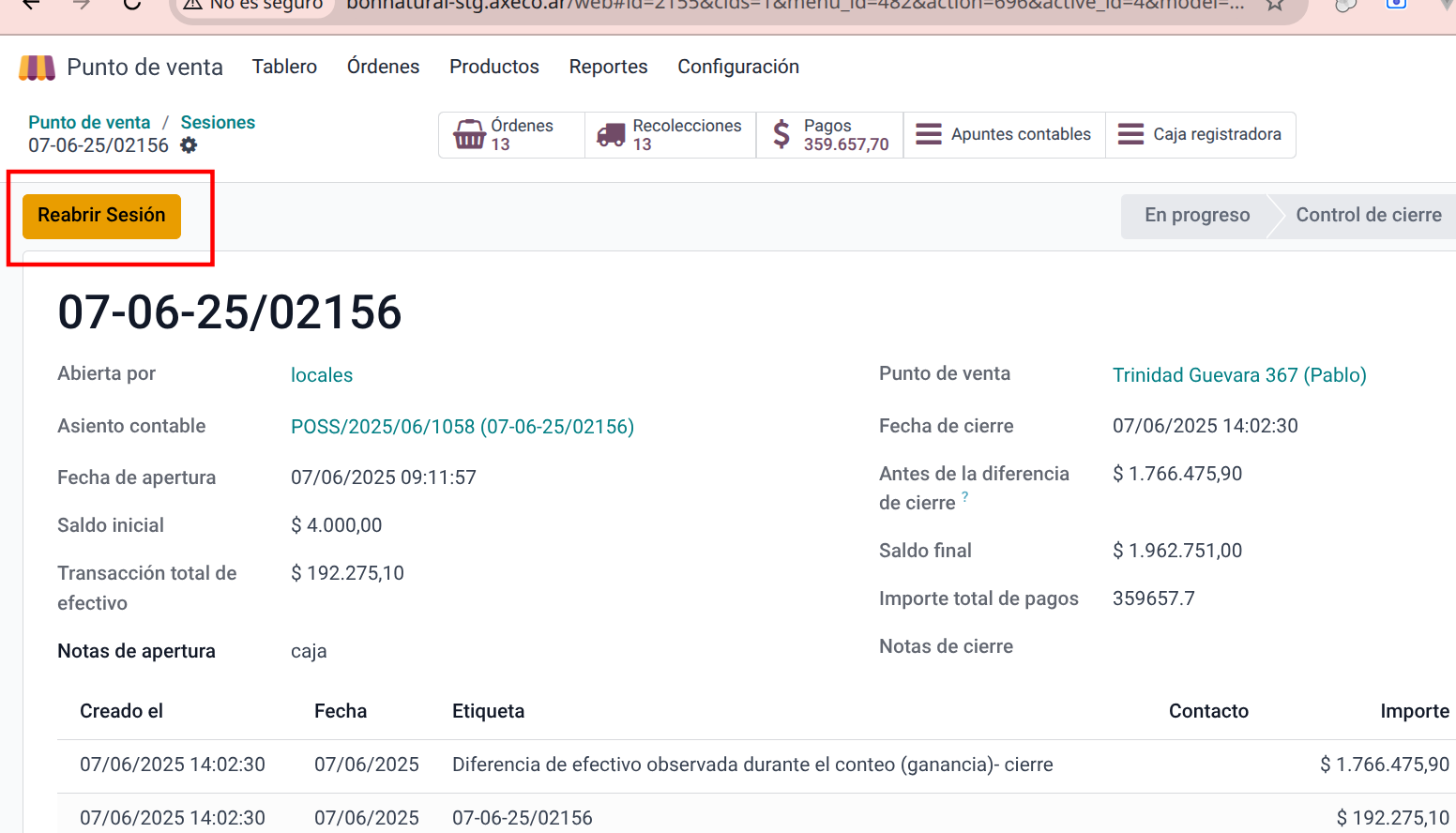The width and height of the screenshot is (1456, 833).
Task: Click the Caja registradora list icon
Action: coord(1130,135)
